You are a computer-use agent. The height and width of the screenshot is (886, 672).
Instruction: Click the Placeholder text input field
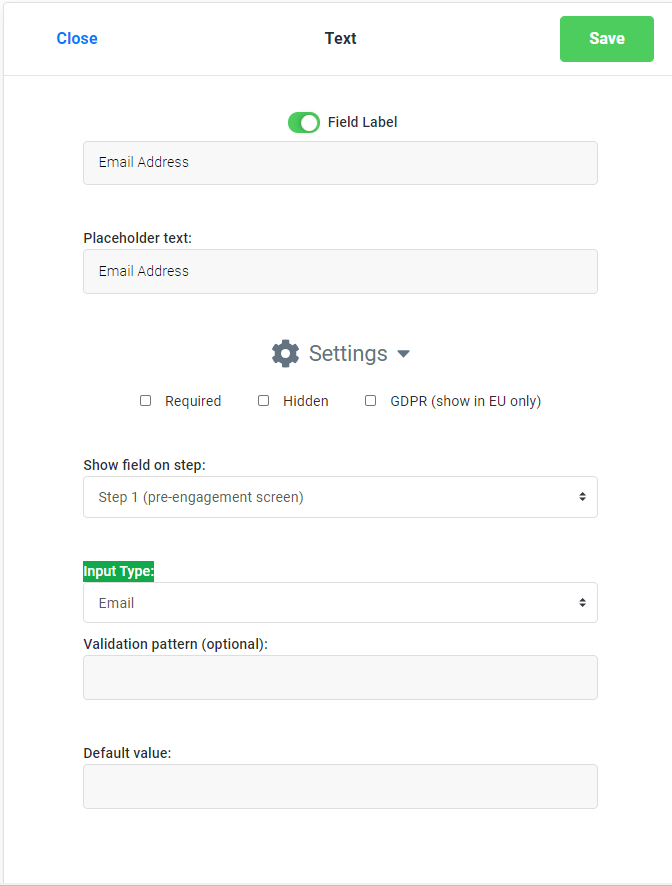(340, 271)
